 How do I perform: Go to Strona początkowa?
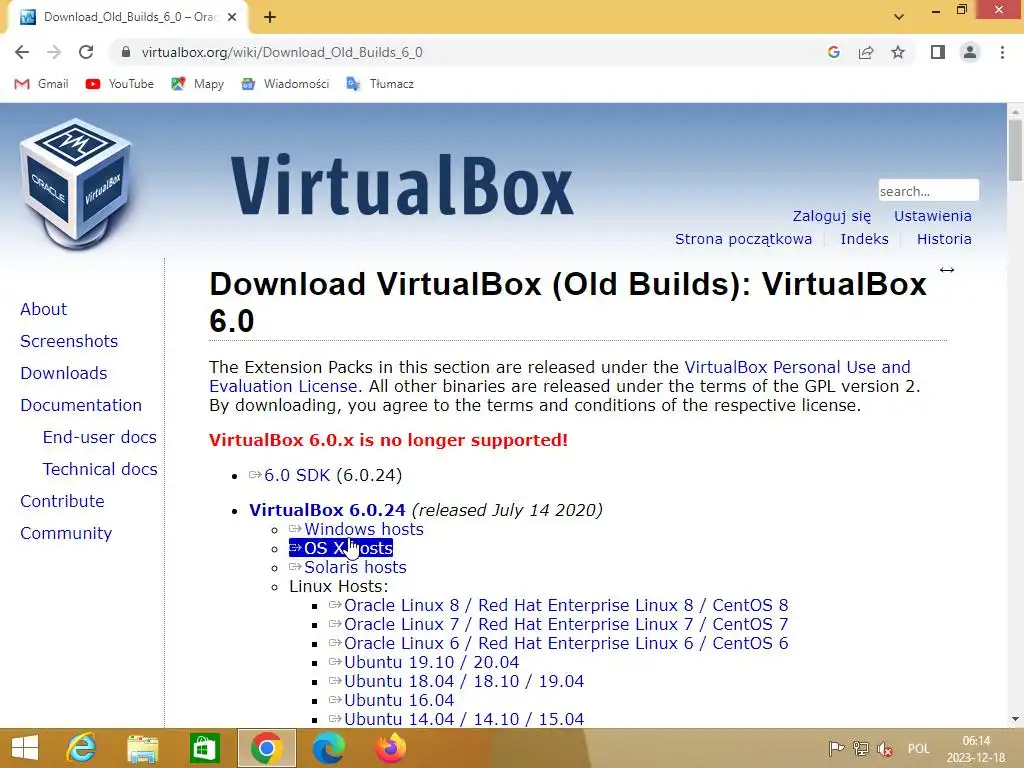point(743,239)
